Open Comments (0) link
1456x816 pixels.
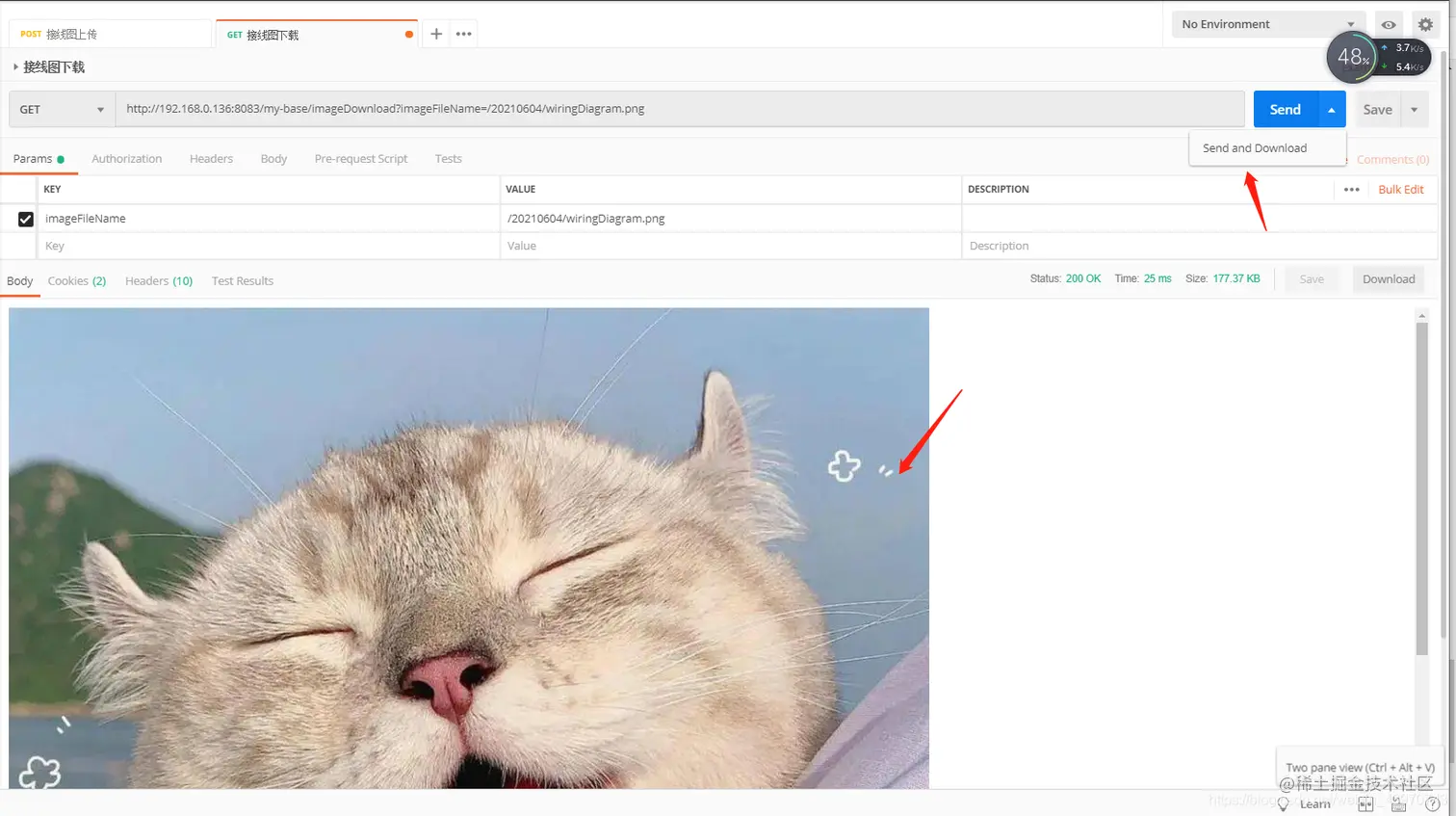[1392, 160]
